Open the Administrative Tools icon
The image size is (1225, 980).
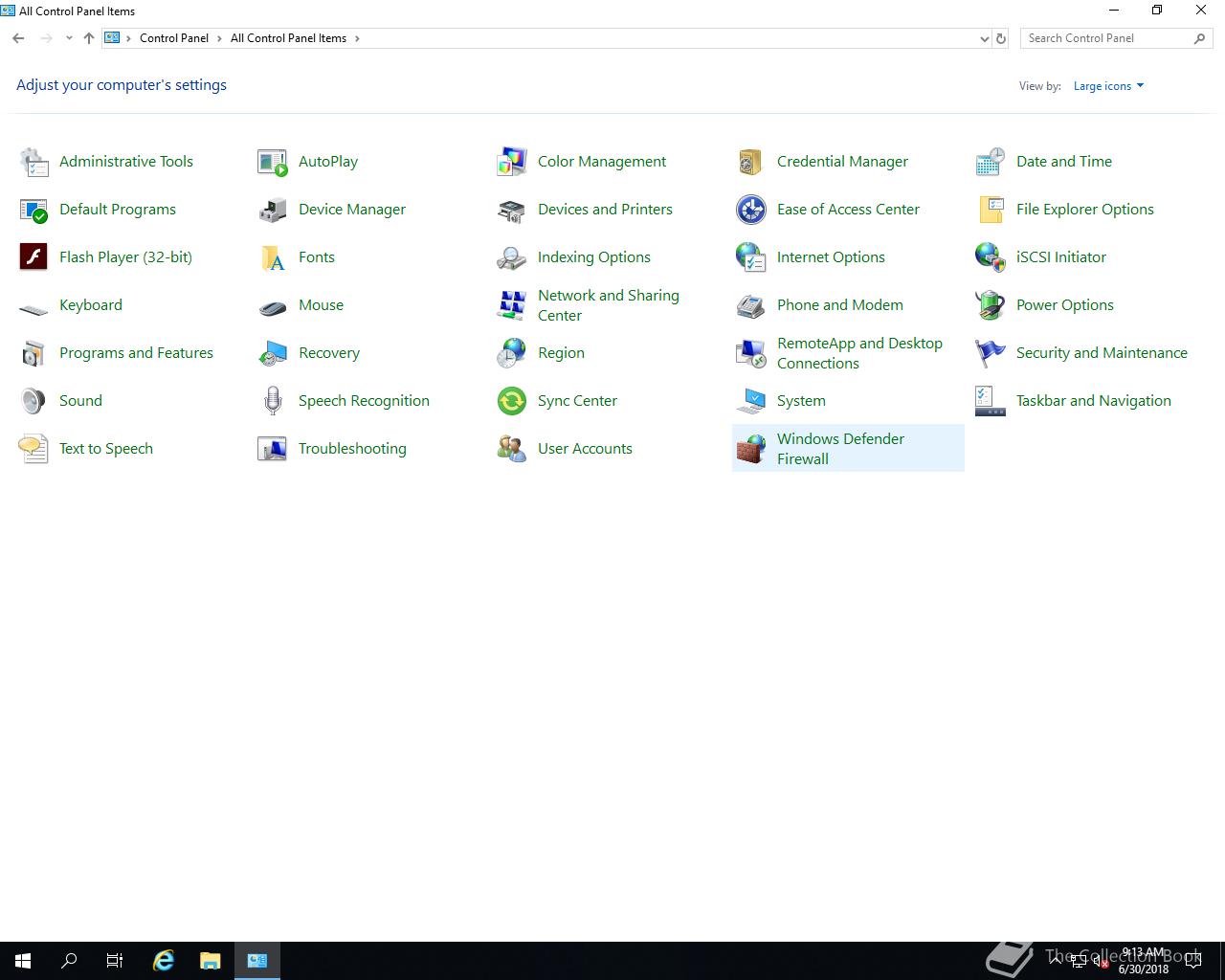pyautogui.click(x=33, y=162)
